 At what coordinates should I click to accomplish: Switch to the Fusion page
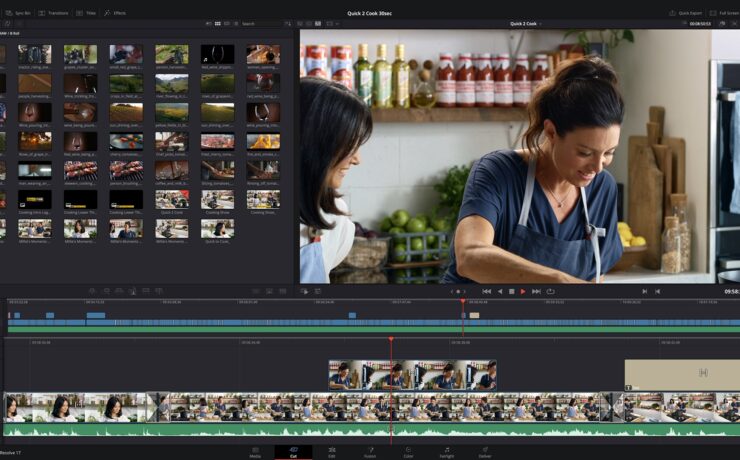[370, 452]
